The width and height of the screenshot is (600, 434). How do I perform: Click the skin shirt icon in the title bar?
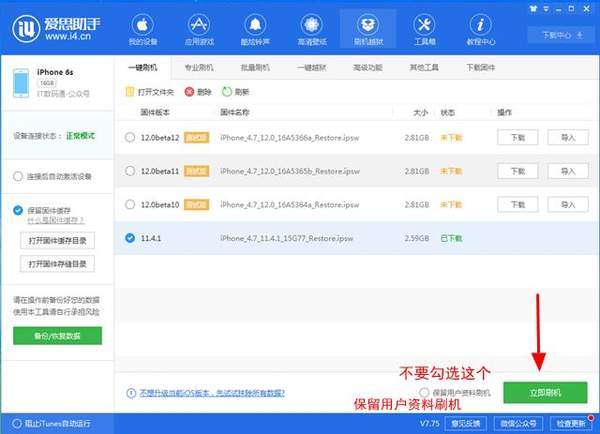click(x=533, y=8)
